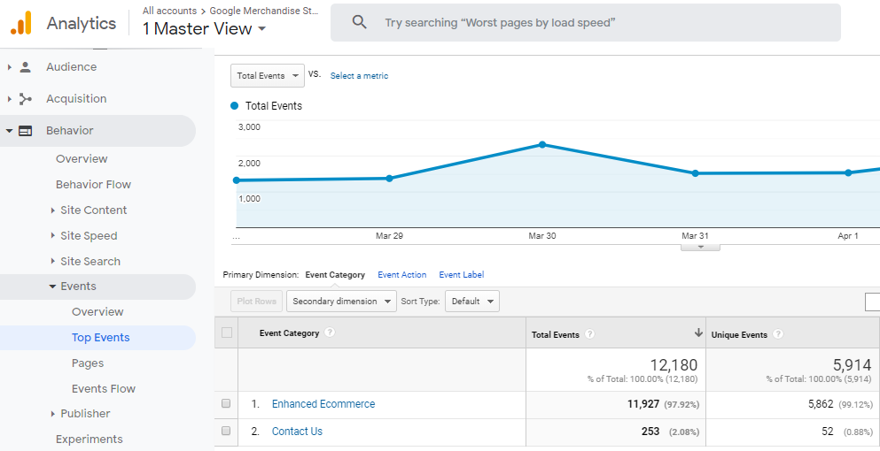Open the Sort Type Default dropdown
Screen dimensions: 880x451
pyautogui.click(x=472, y=301)
